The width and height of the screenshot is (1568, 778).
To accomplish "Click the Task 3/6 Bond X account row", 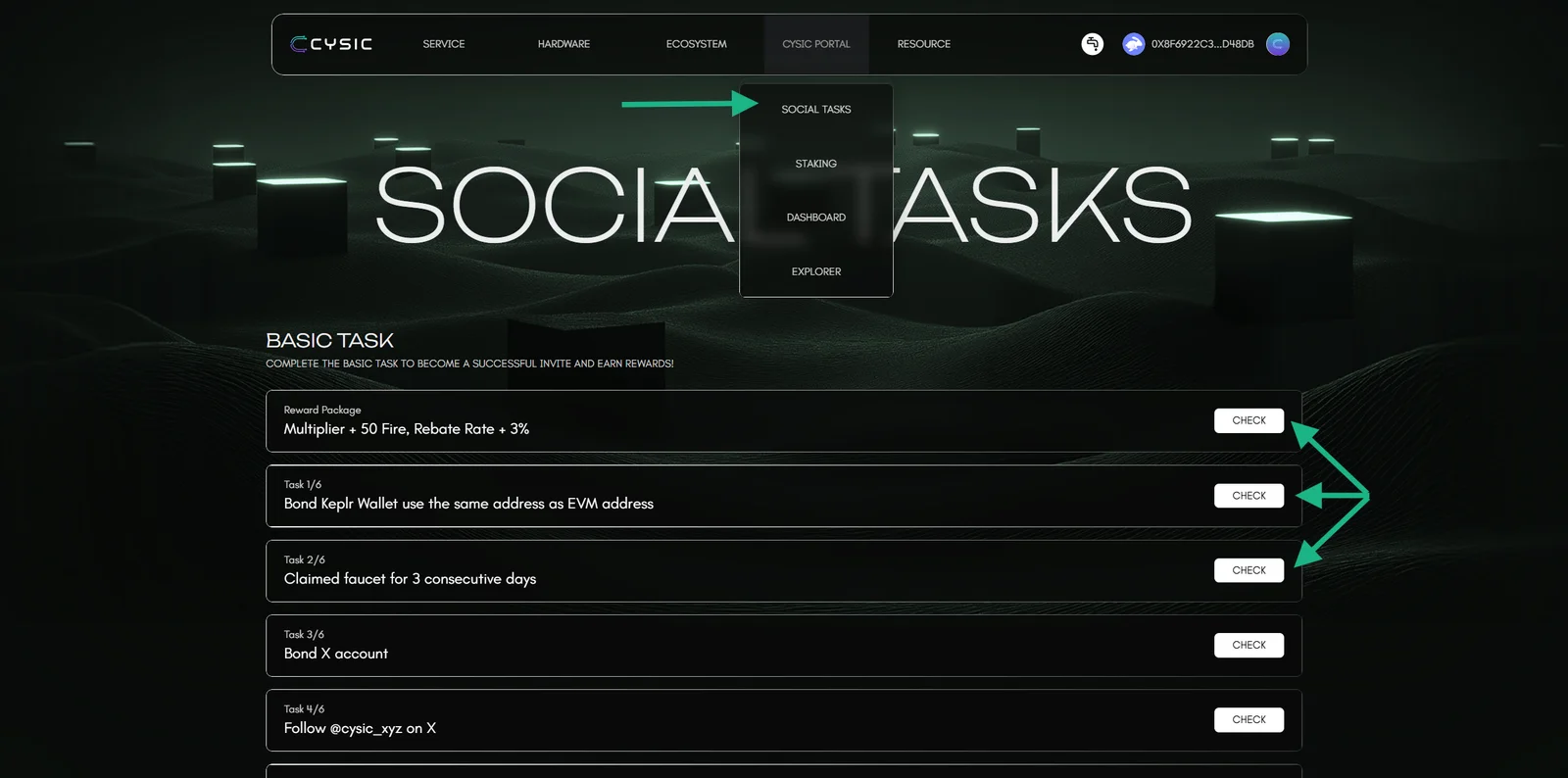I will [x=784, y=646].
